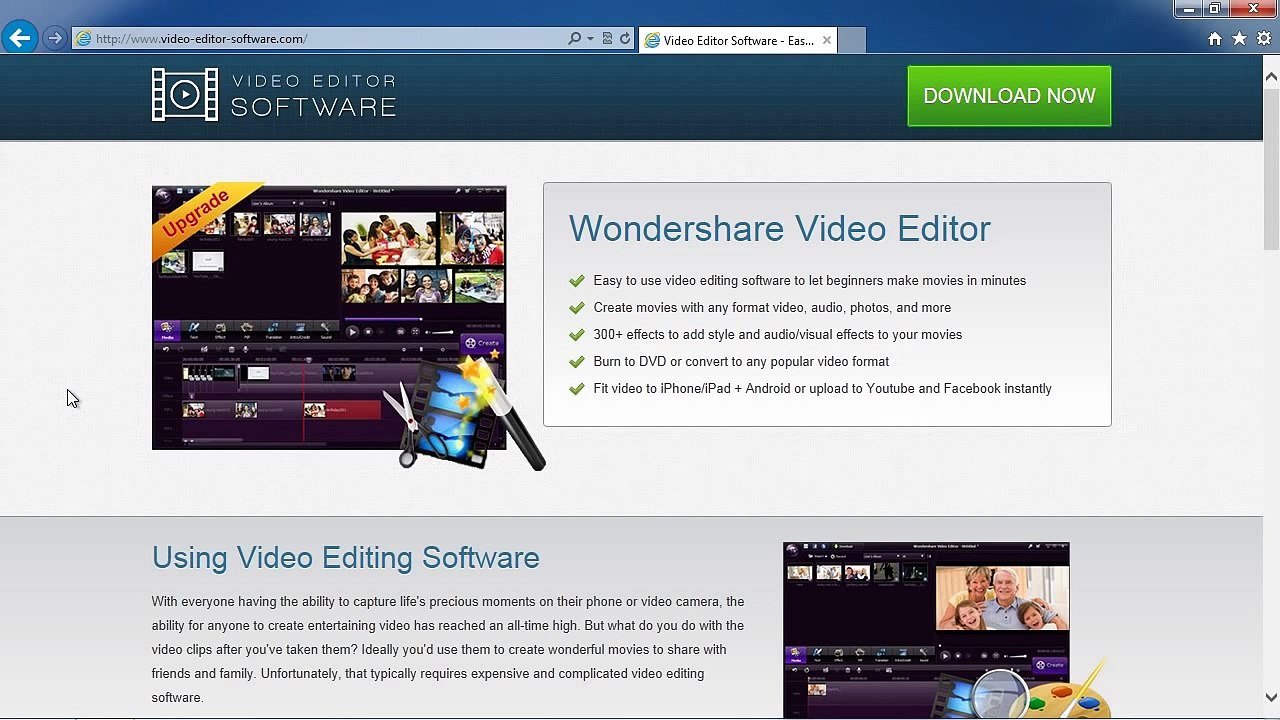Screen dimensions: 1280x720
Task: Click the vertical scrollbar thumb
Action: (1271, 168)
